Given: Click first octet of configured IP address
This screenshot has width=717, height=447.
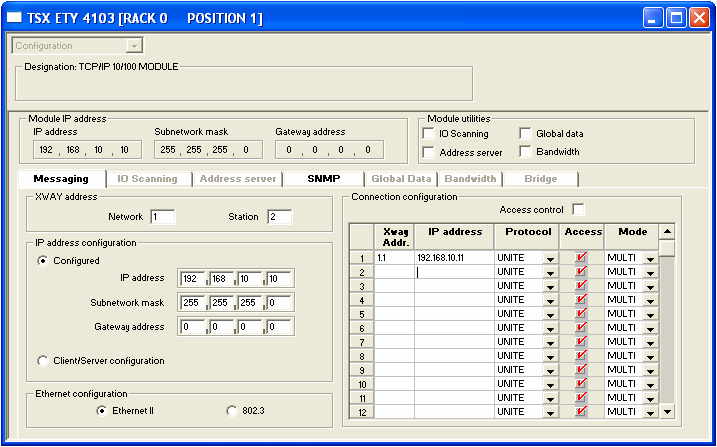Looking at the screenshot, I should 193,278.
